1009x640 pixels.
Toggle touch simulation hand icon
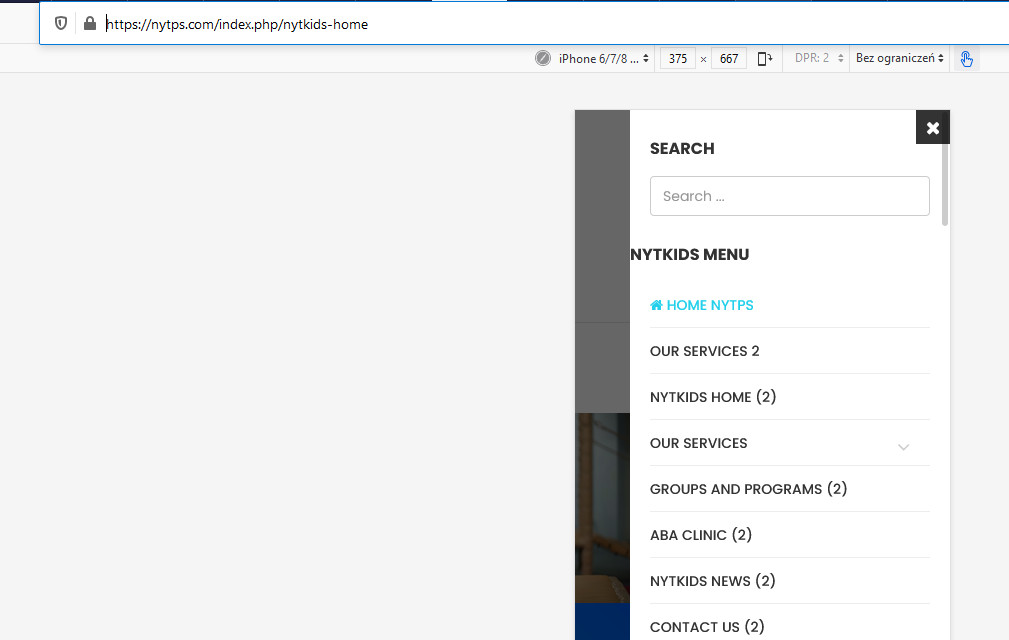[x=966, y=59]
